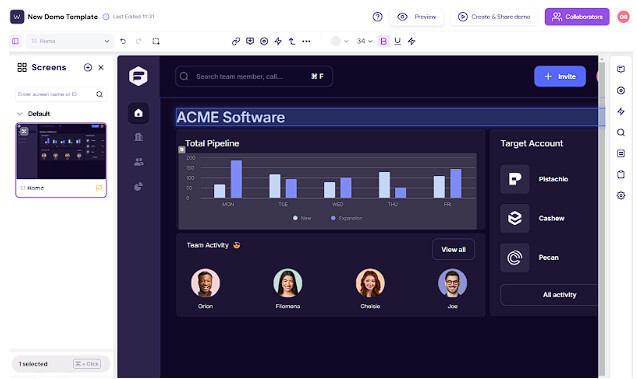
Task: Click the Cashew account row
Action: pyautogui.click(x=549, y=219)
